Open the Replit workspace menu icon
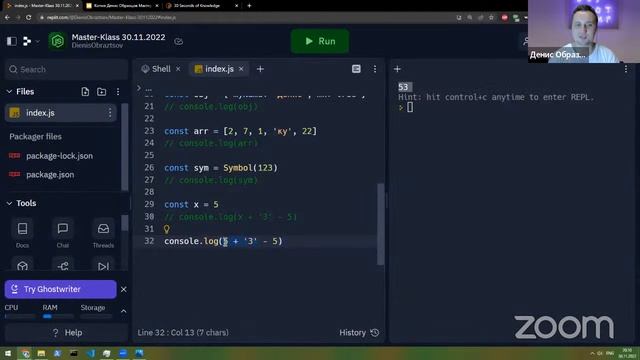Image resolution: width=640 pixels, height=360 pixels. coord(27,41)
